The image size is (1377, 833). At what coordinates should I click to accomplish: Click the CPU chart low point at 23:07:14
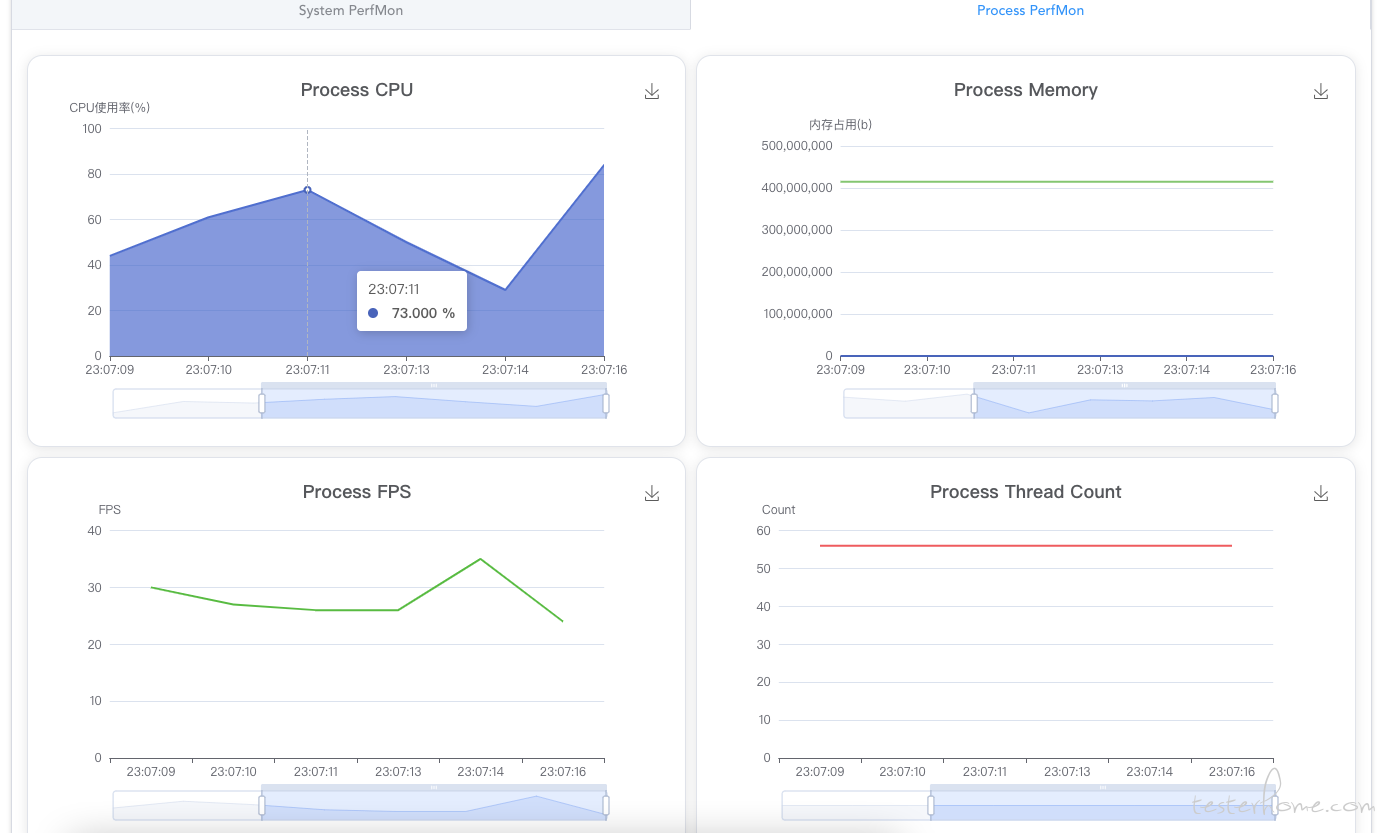click(505, 289)
